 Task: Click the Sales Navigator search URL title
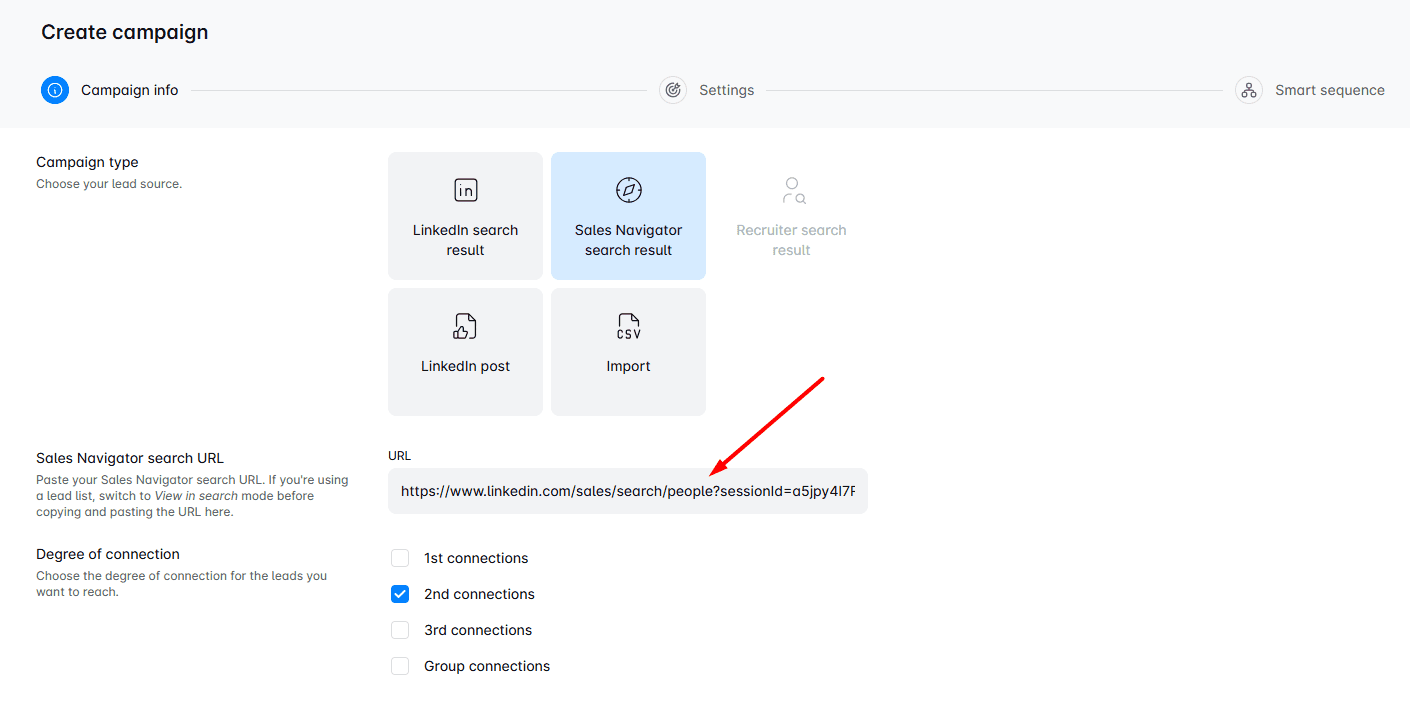pyautogui.click(x=130, y=458)
